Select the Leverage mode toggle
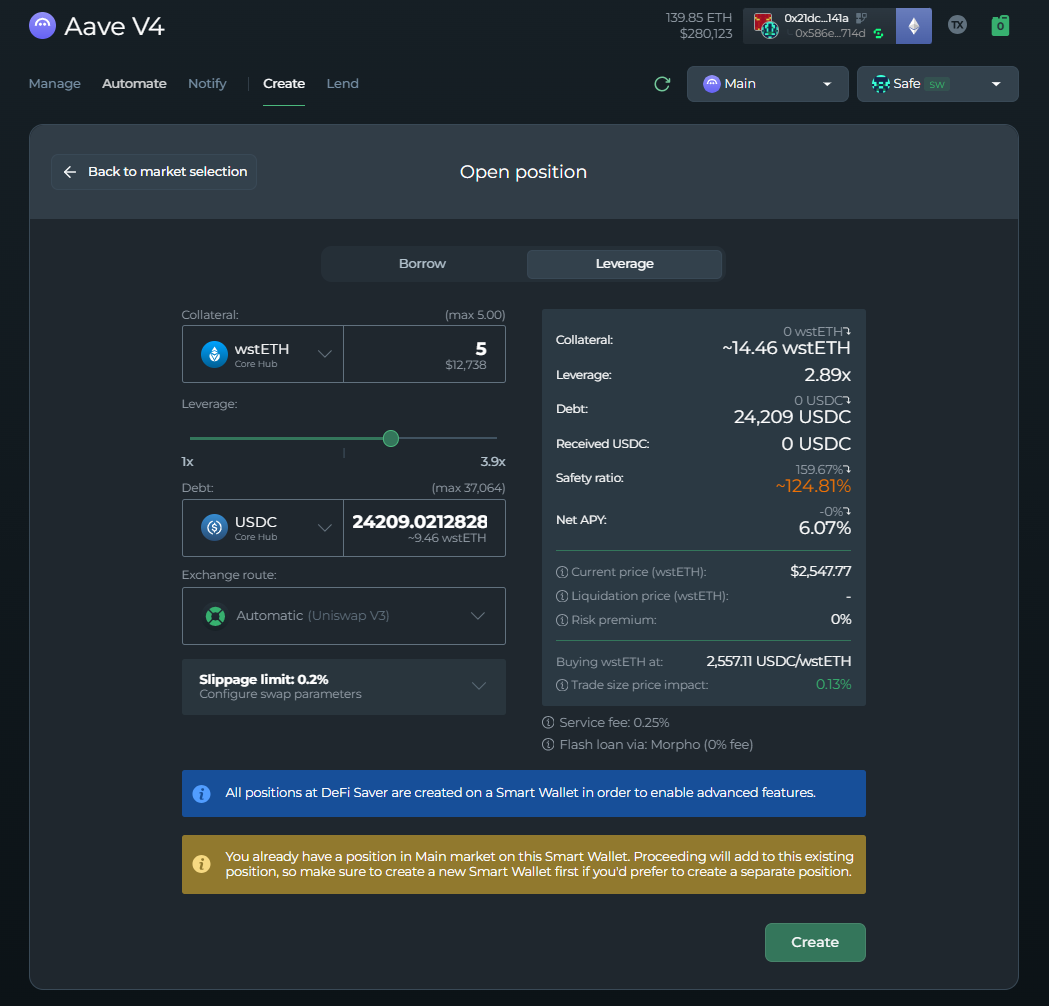 (624, 264)
